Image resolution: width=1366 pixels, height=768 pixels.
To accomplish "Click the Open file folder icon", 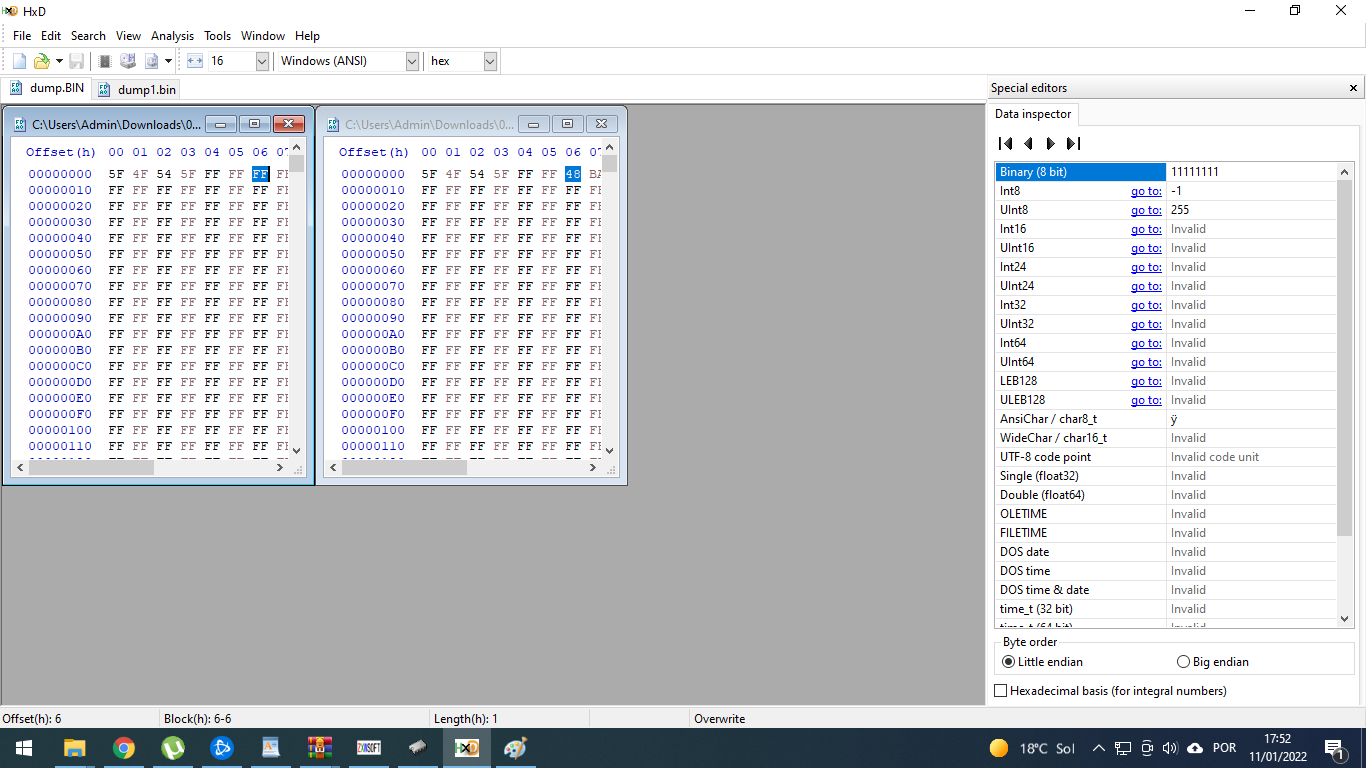I will (42, 61).
